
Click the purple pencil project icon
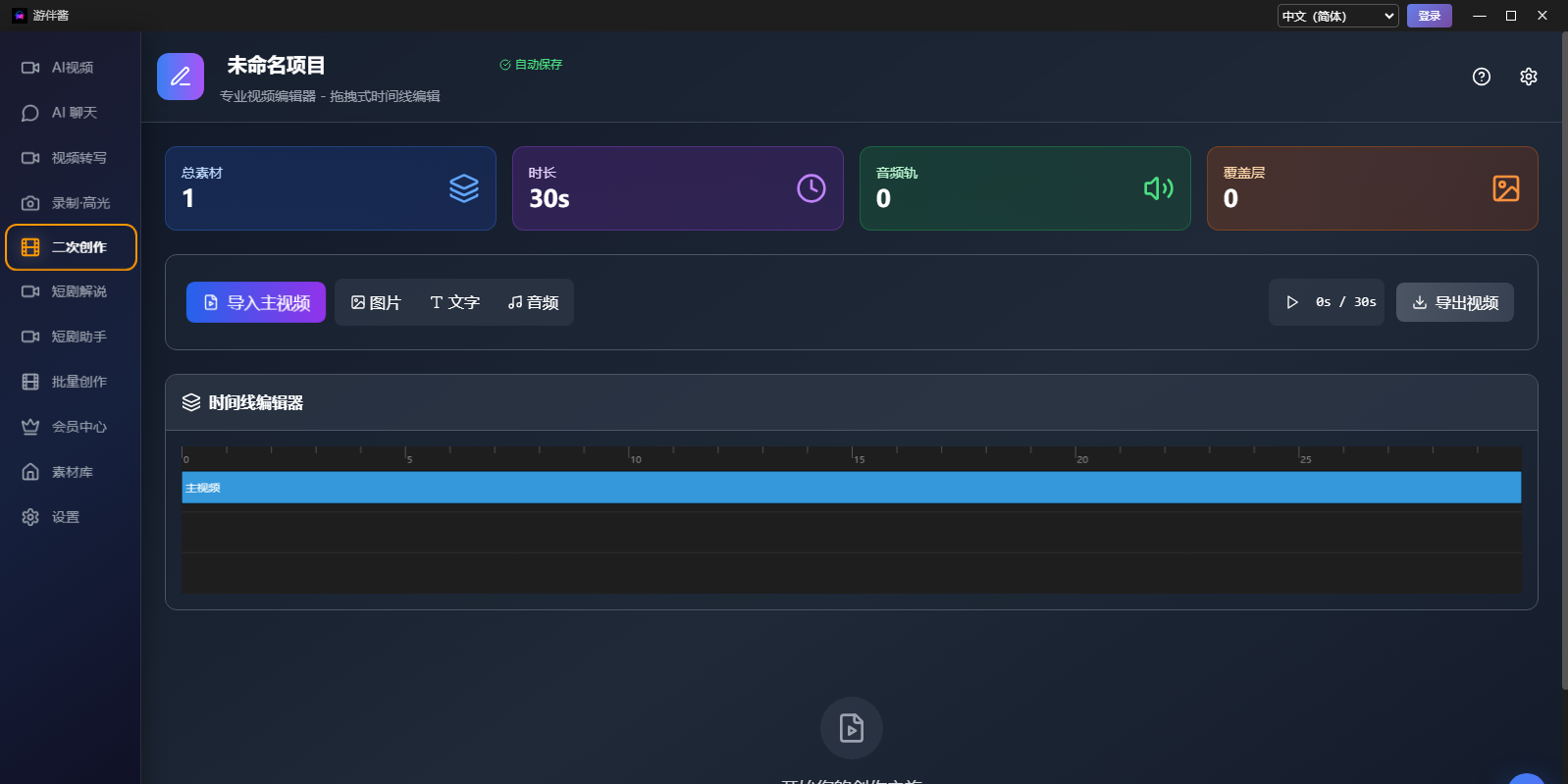point(181,77)
